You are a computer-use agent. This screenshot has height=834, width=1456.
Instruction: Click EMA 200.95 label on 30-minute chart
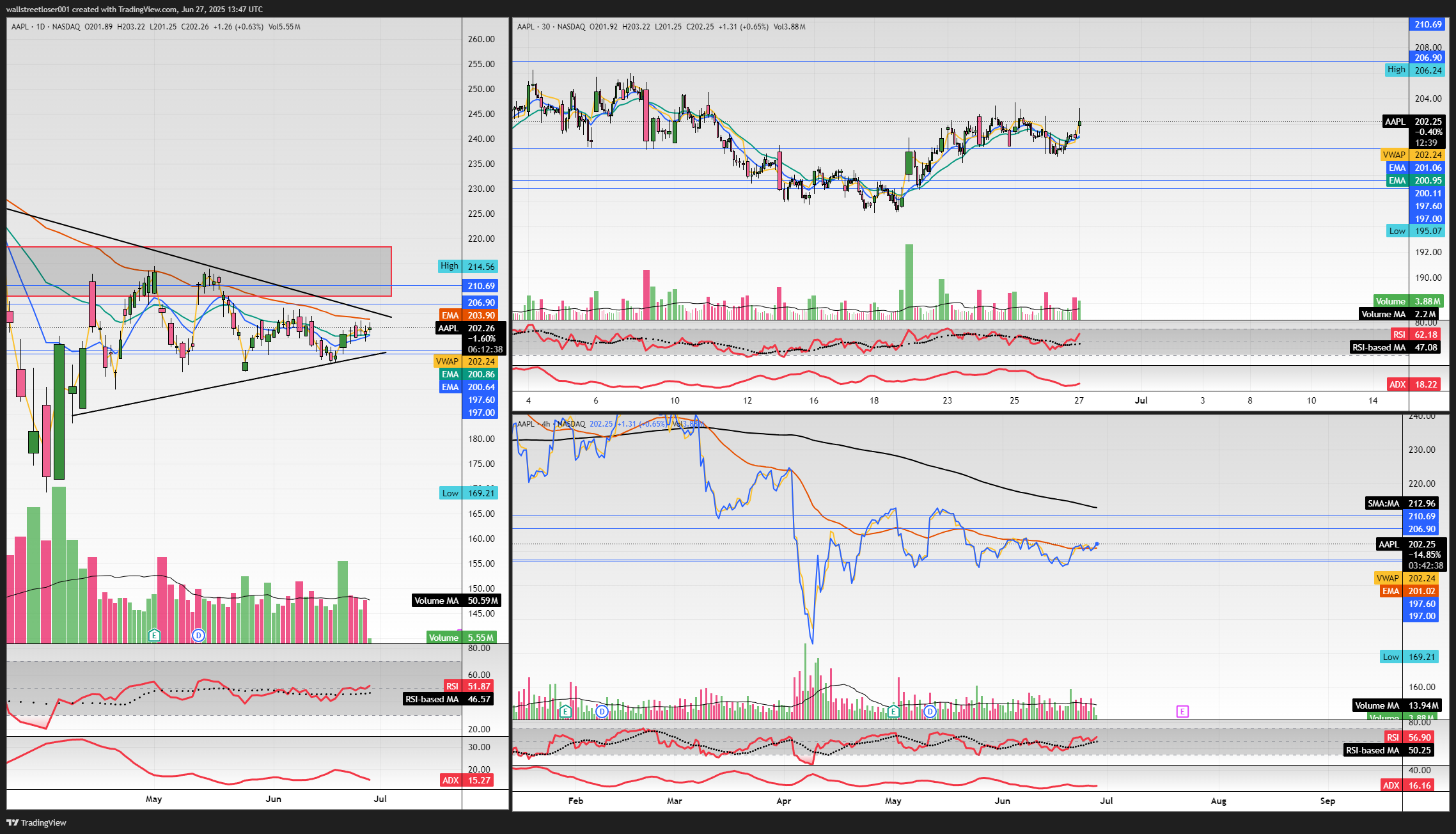click(x=1416, y=180)
